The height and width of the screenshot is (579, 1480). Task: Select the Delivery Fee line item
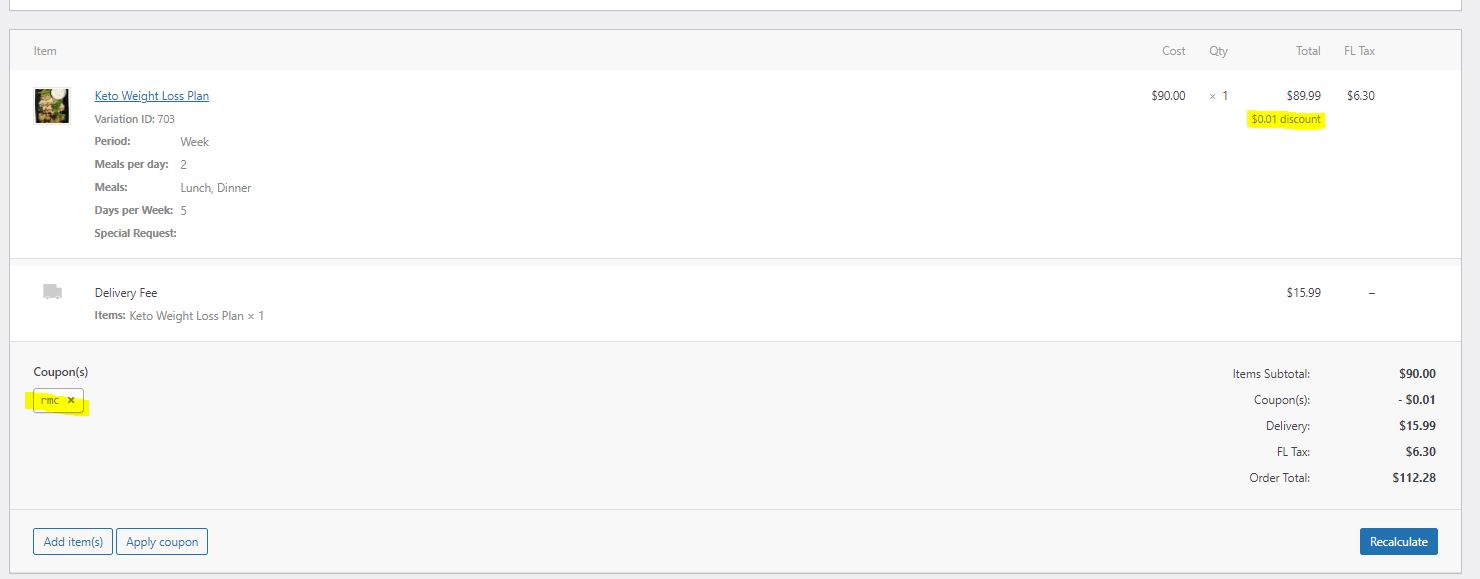pos(126,293)
